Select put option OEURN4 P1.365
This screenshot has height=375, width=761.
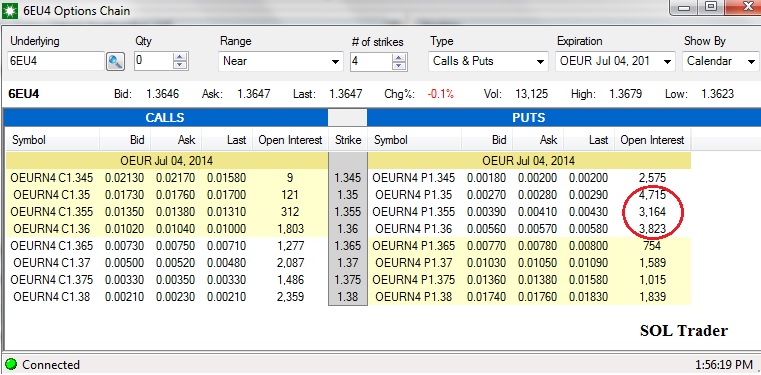[x=414, y=245]
